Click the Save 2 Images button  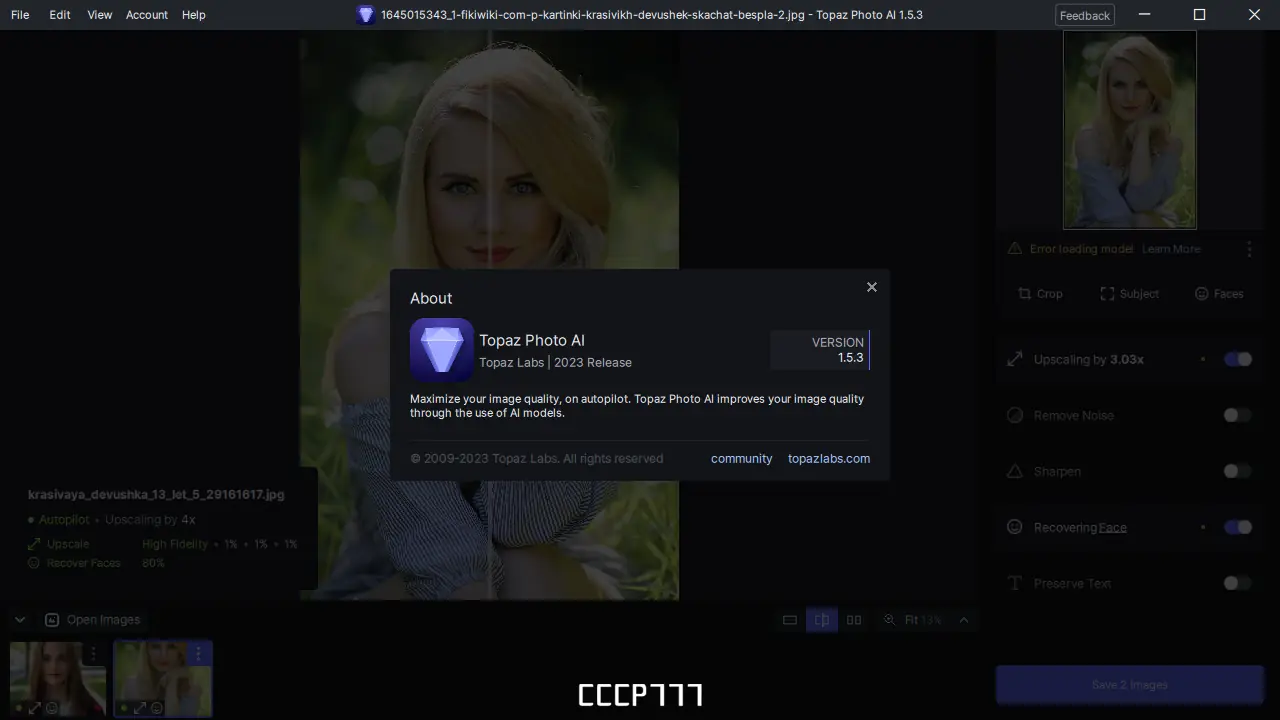tap(1130, 685)
